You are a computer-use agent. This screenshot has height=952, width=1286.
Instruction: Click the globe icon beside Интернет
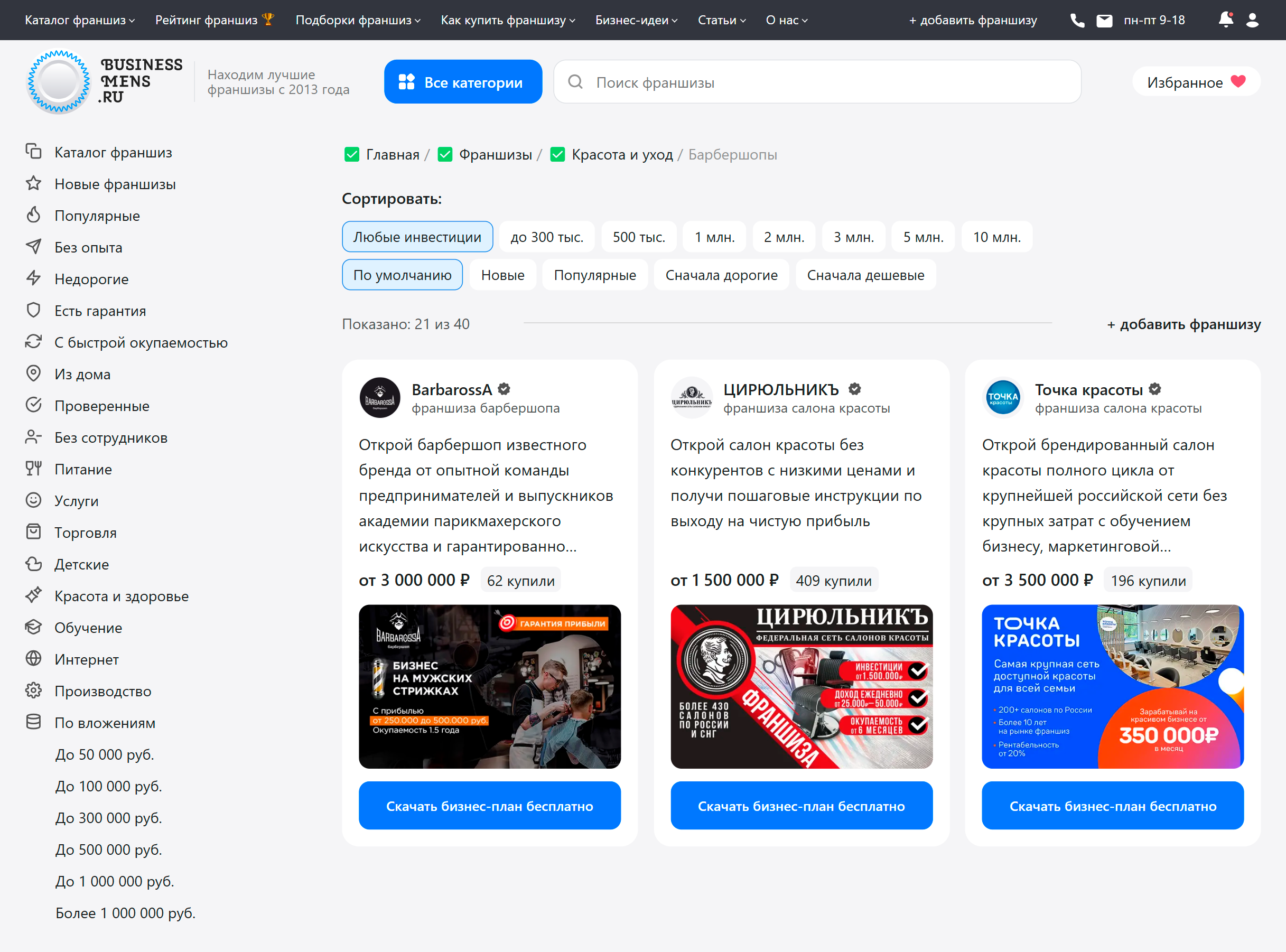(x=33, y=659)
